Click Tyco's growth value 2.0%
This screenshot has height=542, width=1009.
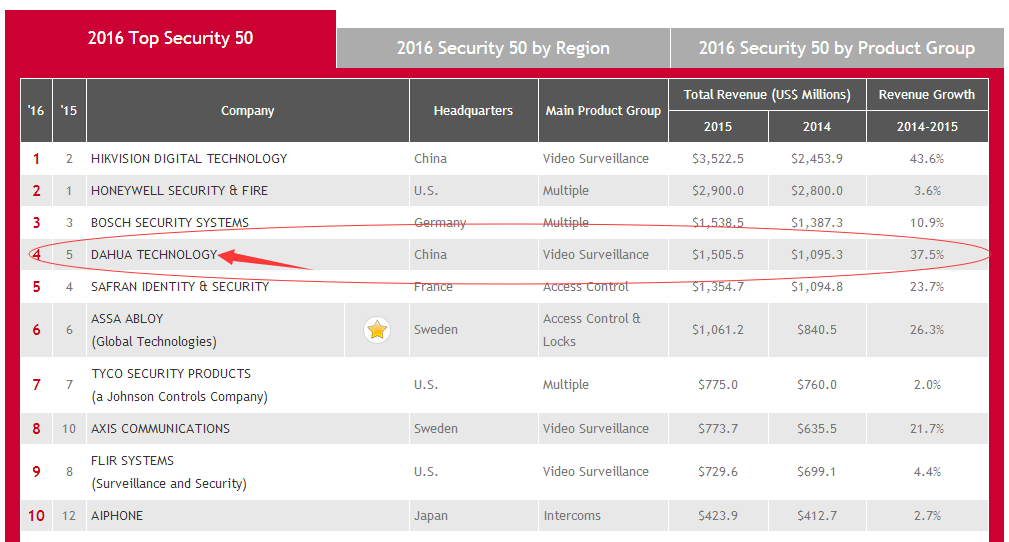(x=927, y=385)
